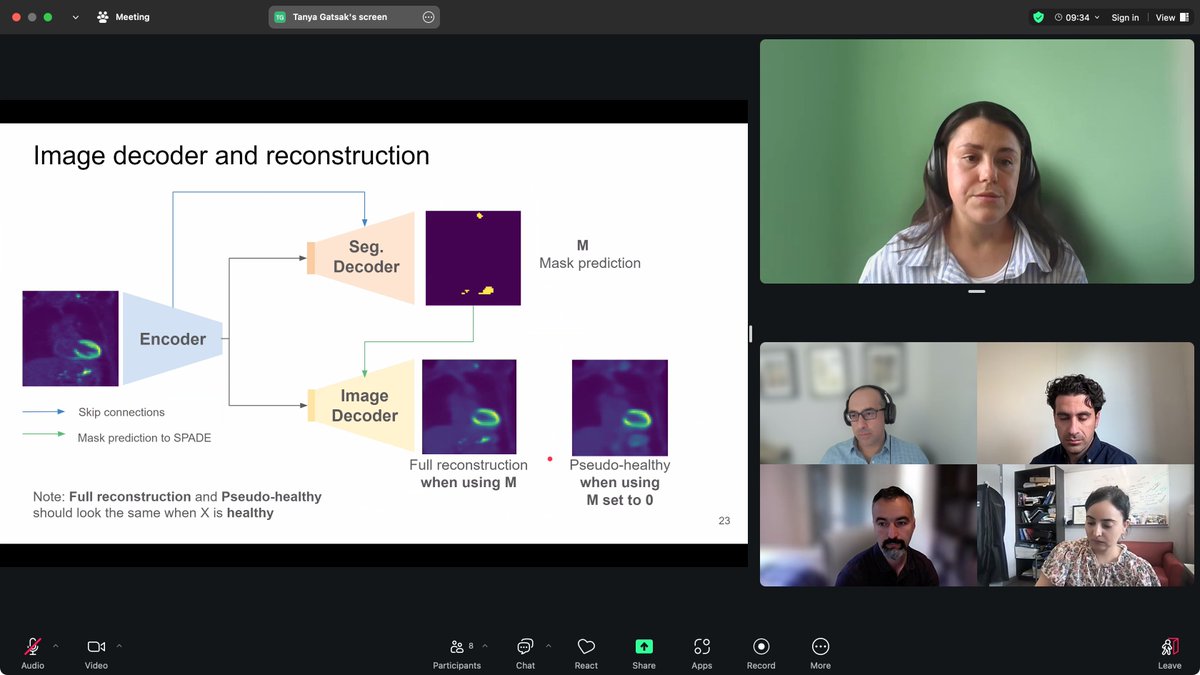Open the 09:34 meeting timer dropdown
This screenshot has width=1200, height=675.
click(x=1077, y=17)
